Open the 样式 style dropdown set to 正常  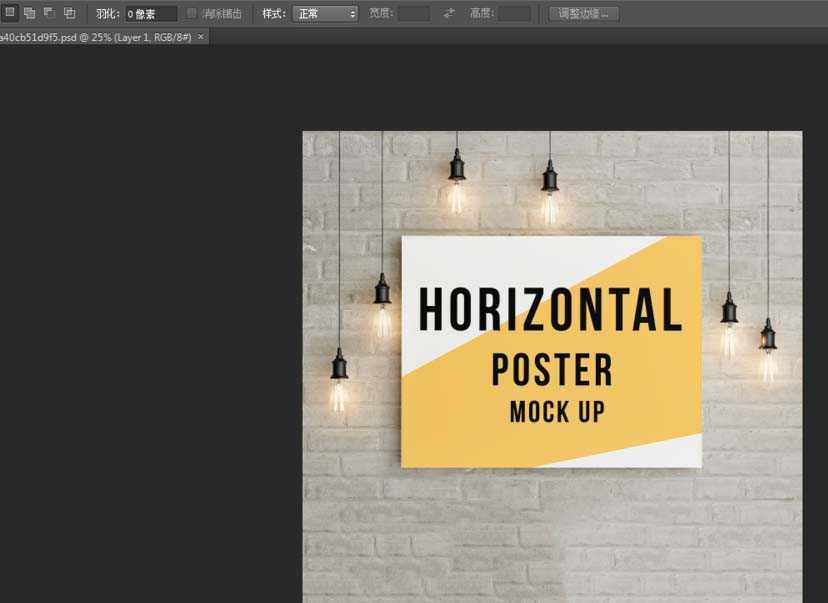pyautogui.click(x=325, y=14)
